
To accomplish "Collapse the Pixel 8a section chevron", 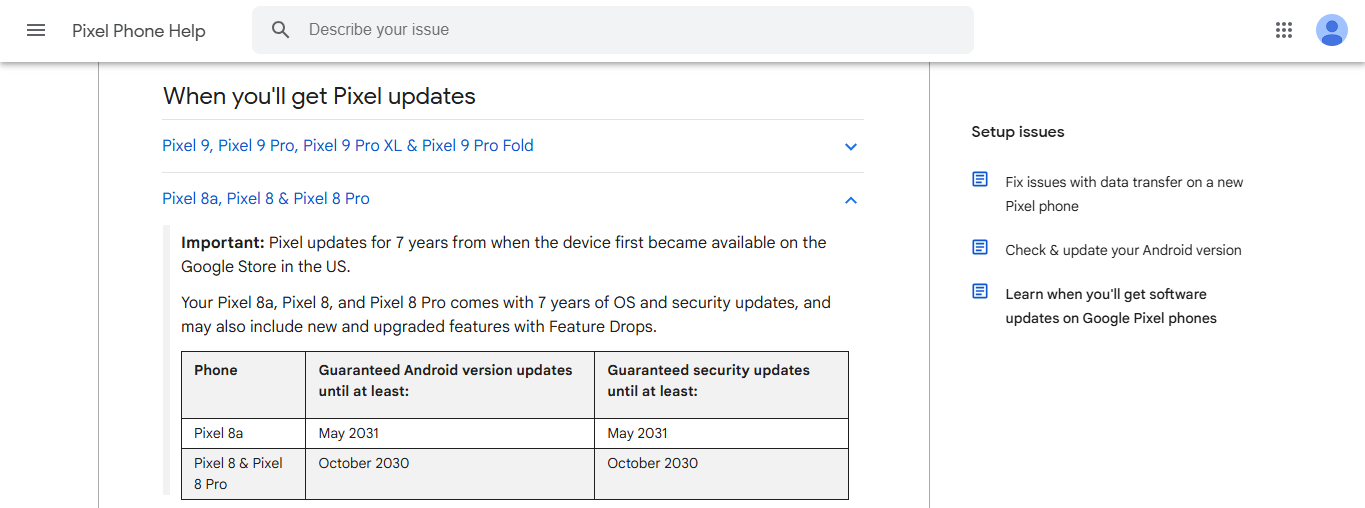I will point(851,200).
